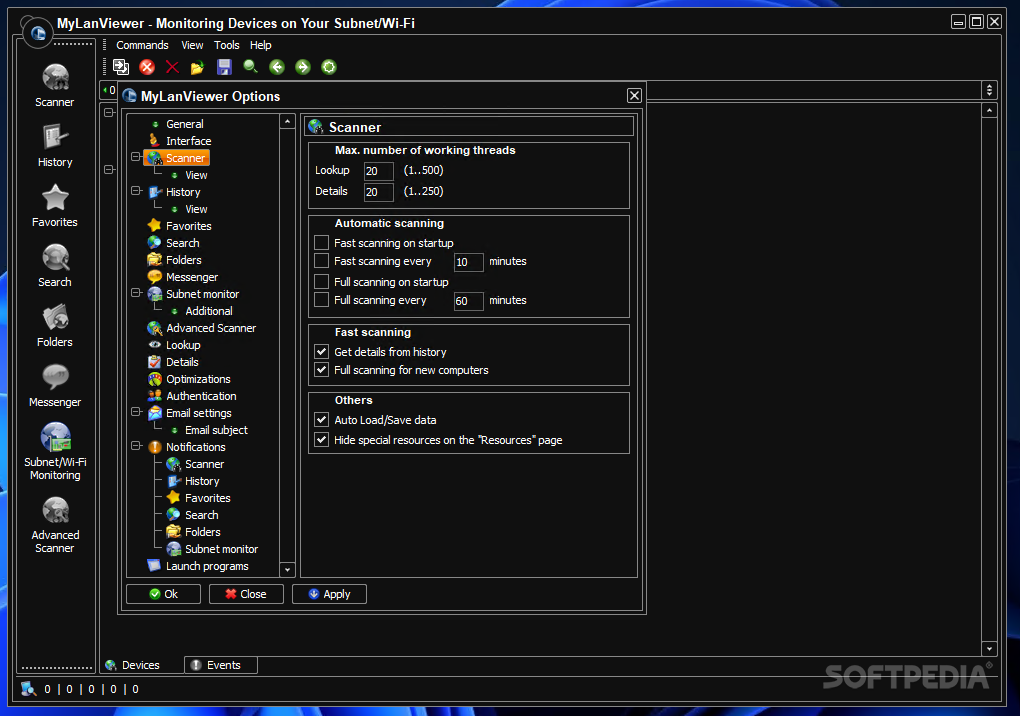
Task: Enable Full scanning every minutes checkbox
Action: coord(321,300)
